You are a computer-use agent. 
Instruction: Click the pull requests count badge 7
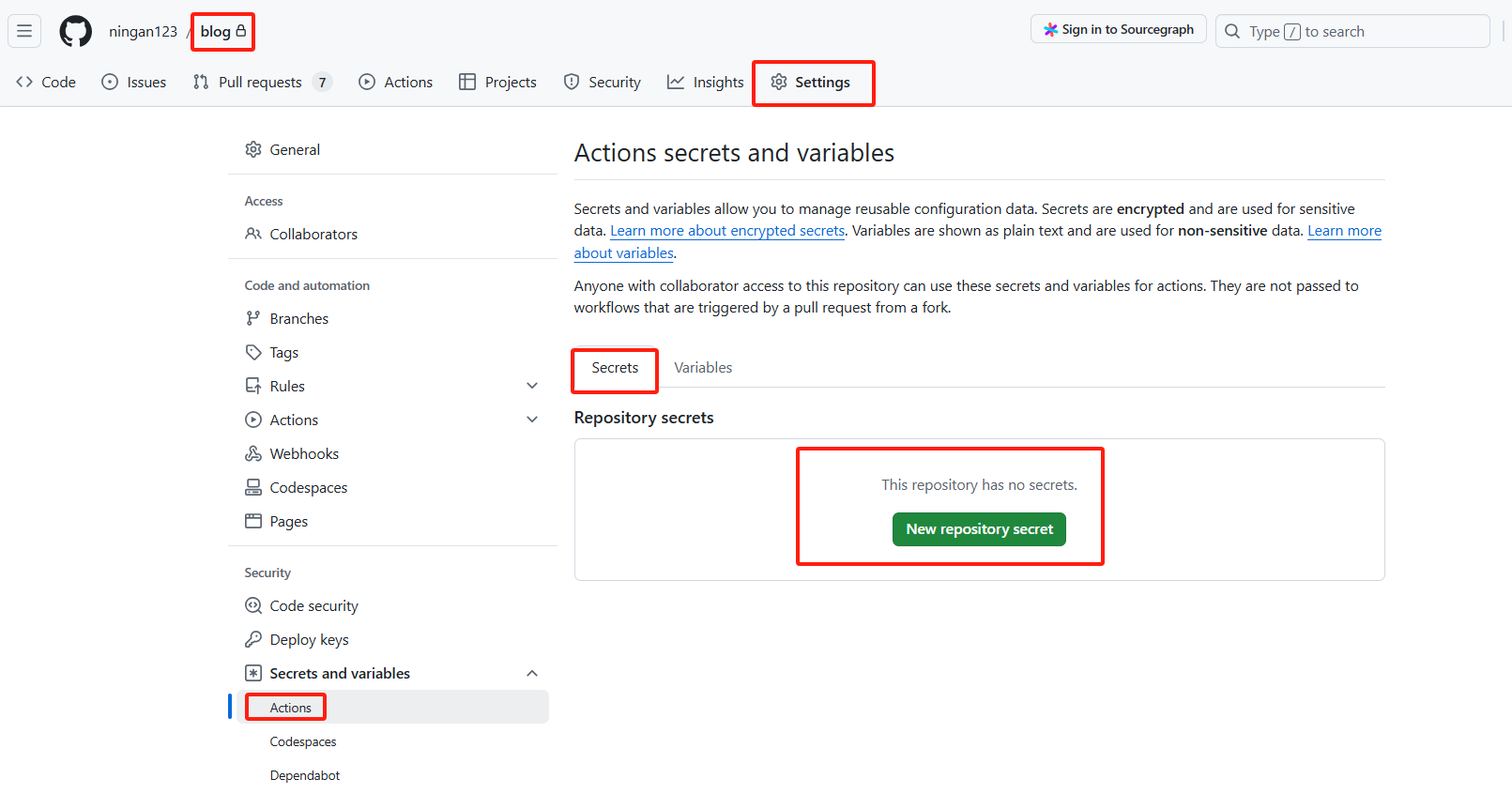click(322, 82)
